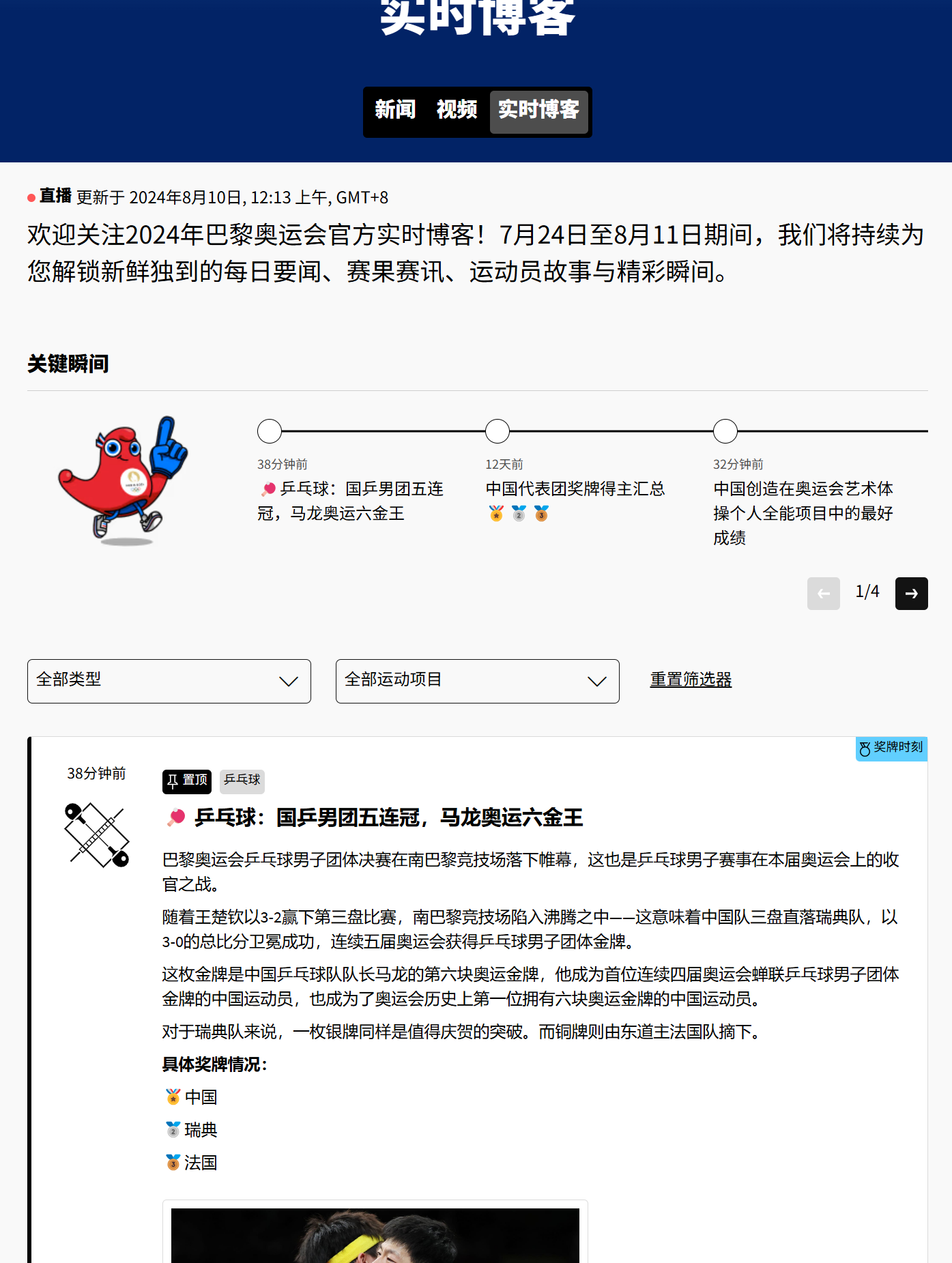The image size is (952, 1263).
Task: Open the 乒乓球：国乒男团五连冠 post title
Action: (388, 817)
